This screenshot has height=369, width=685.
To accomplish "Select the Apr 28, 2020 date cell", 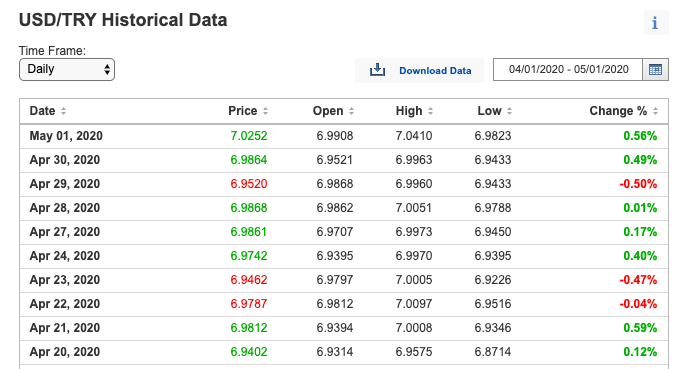I will (65, 208).
